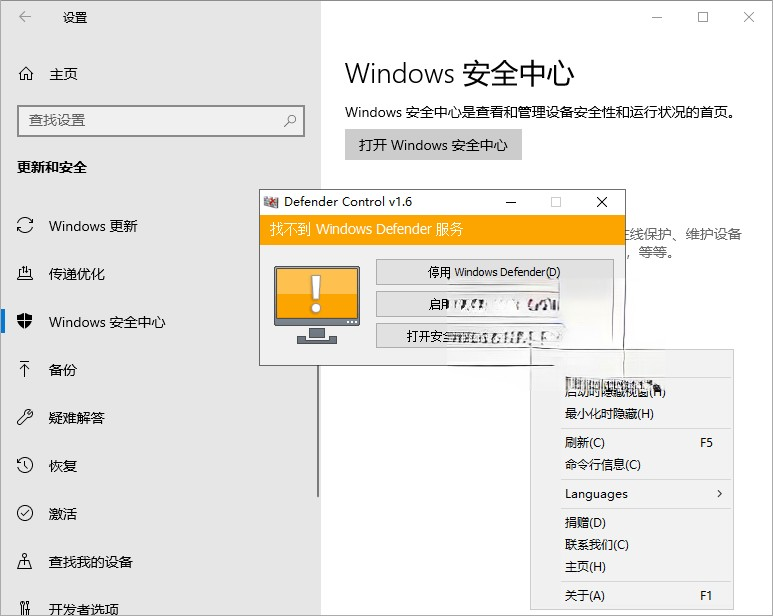Close the Defender Control window
The height and width of the screenshot is (616, 773).
601,202
